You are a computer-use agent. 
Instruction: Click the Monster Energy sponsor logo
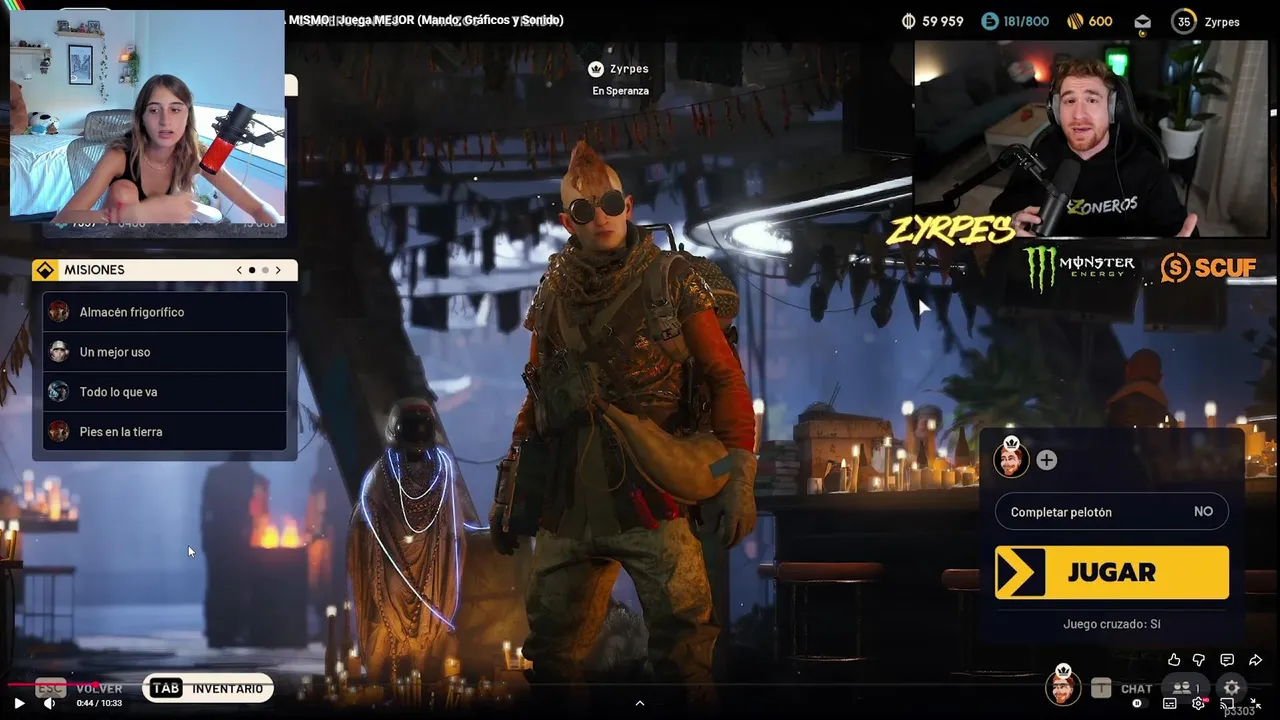coord(1079,268)
